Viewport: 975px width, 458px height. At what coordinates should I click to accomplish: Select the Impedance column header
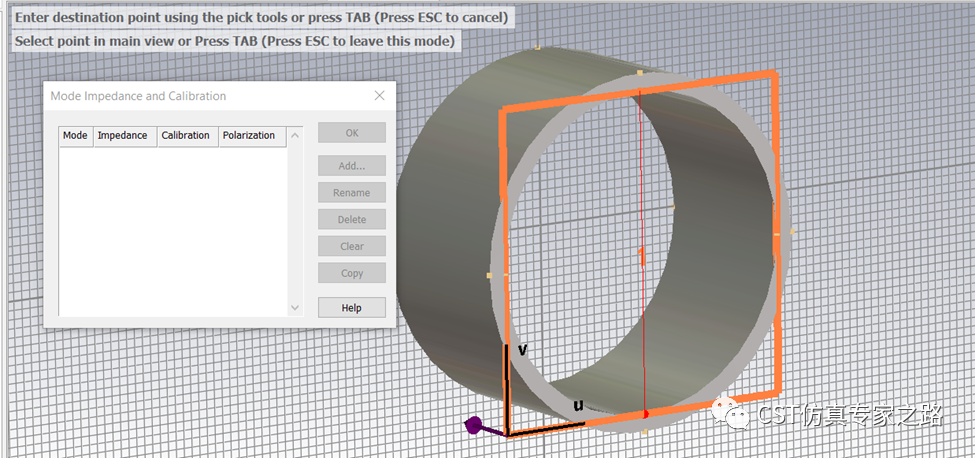pyautogui.click(x=125, y=136)
